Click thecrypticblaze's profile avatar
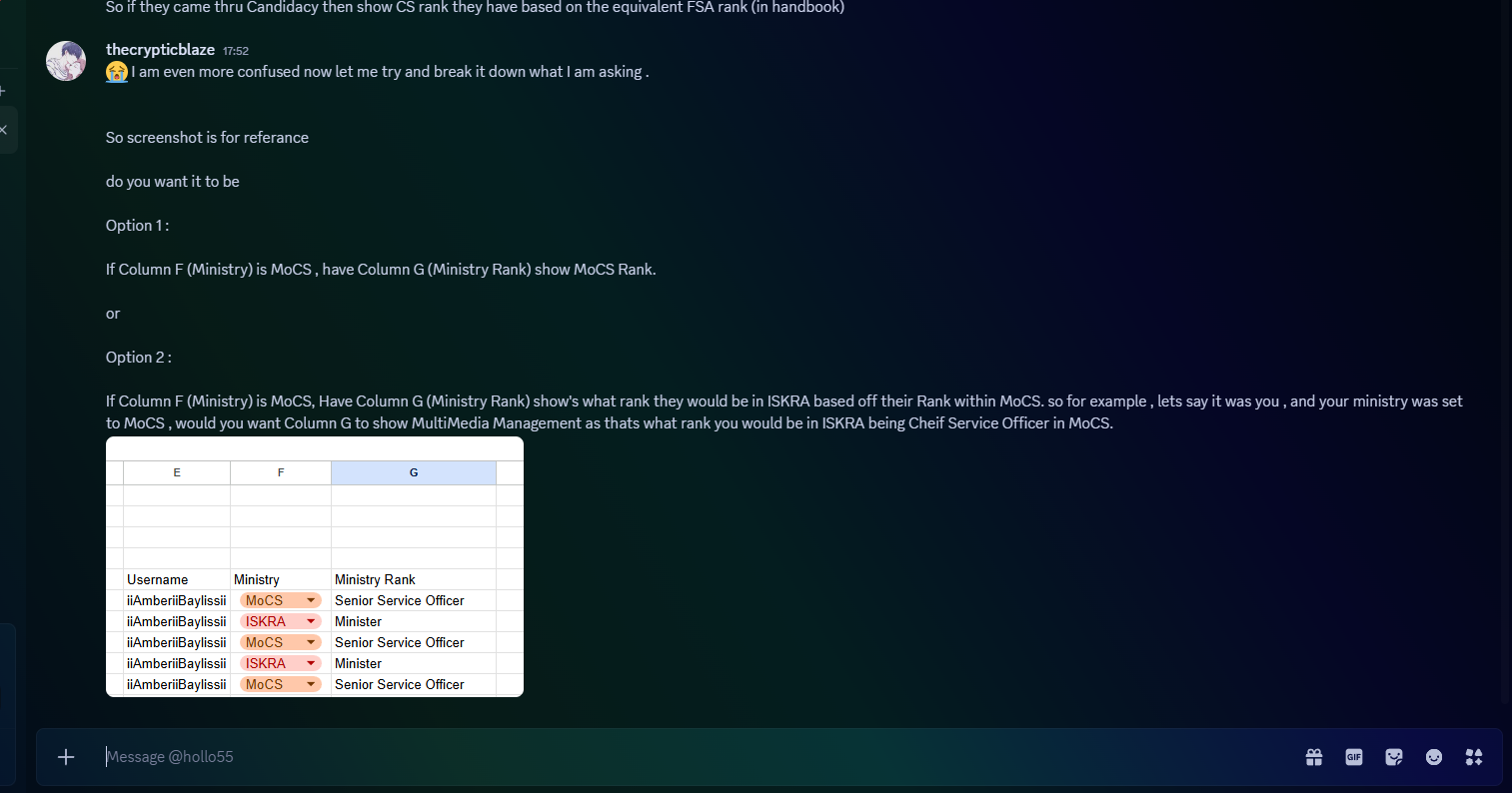 coord(66,61)
